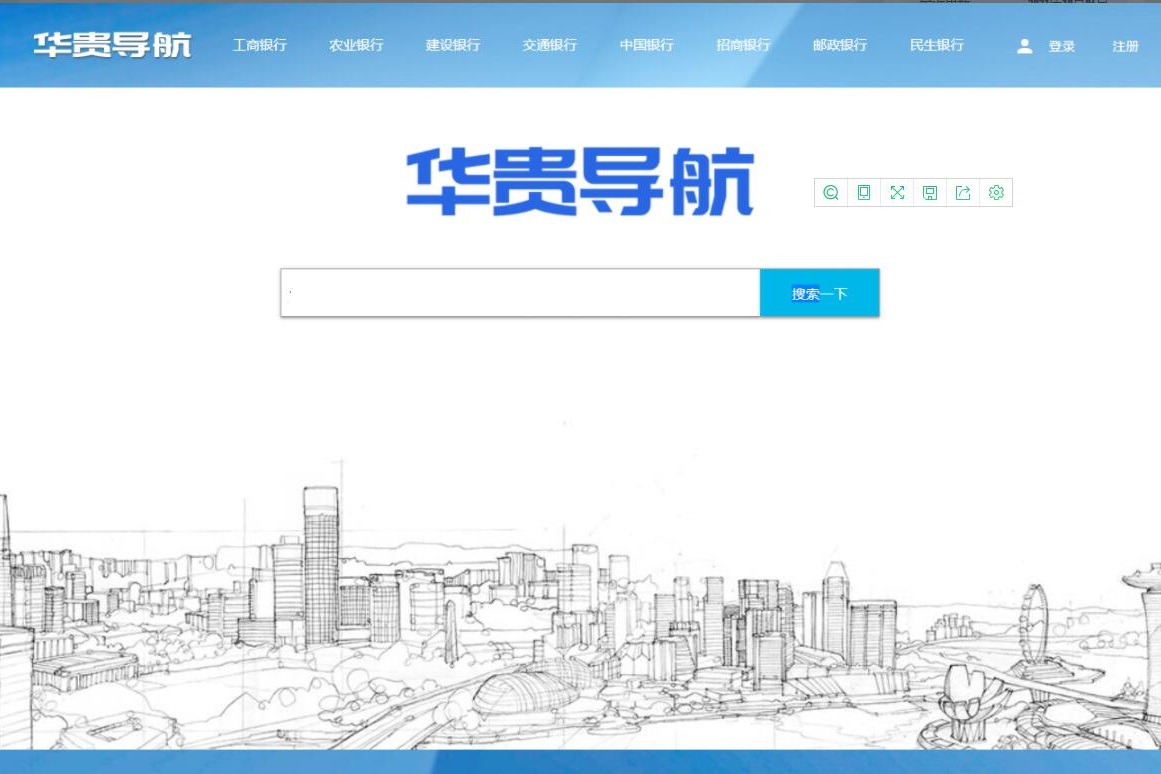Viewport: 1161px width, 774px height.
Task: Select the save (floppy disk) icon
Action: (930, 192)
